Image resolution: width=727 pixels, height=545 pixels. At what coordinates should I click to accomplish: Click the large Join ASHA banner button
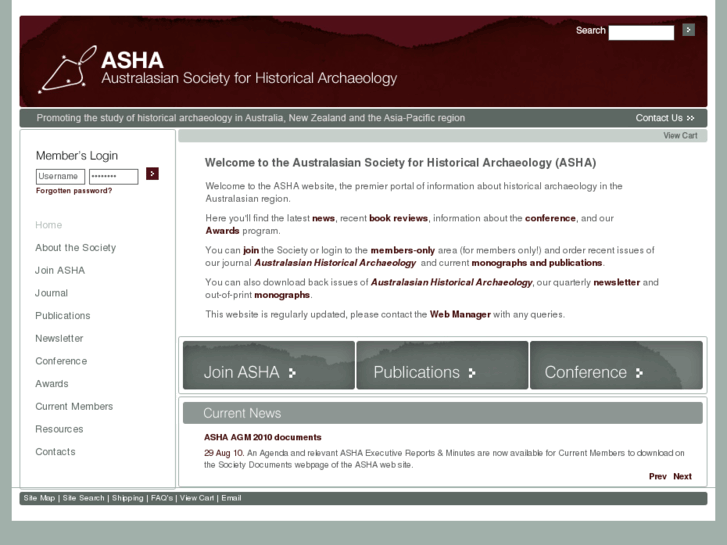click(269, 365)
